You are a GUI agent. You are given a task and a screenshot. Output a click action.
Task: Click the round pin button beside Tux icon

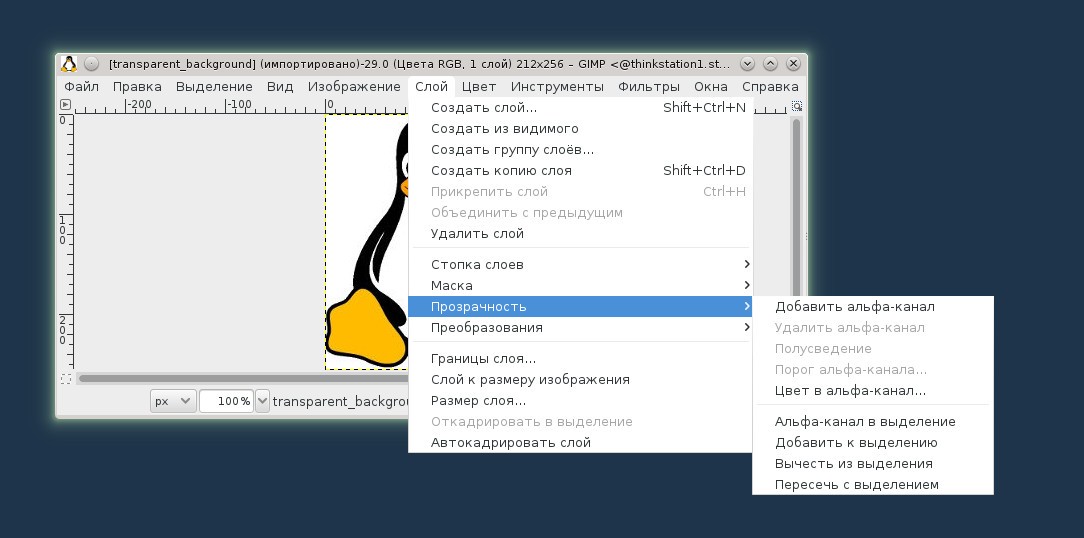coord(91,64)
